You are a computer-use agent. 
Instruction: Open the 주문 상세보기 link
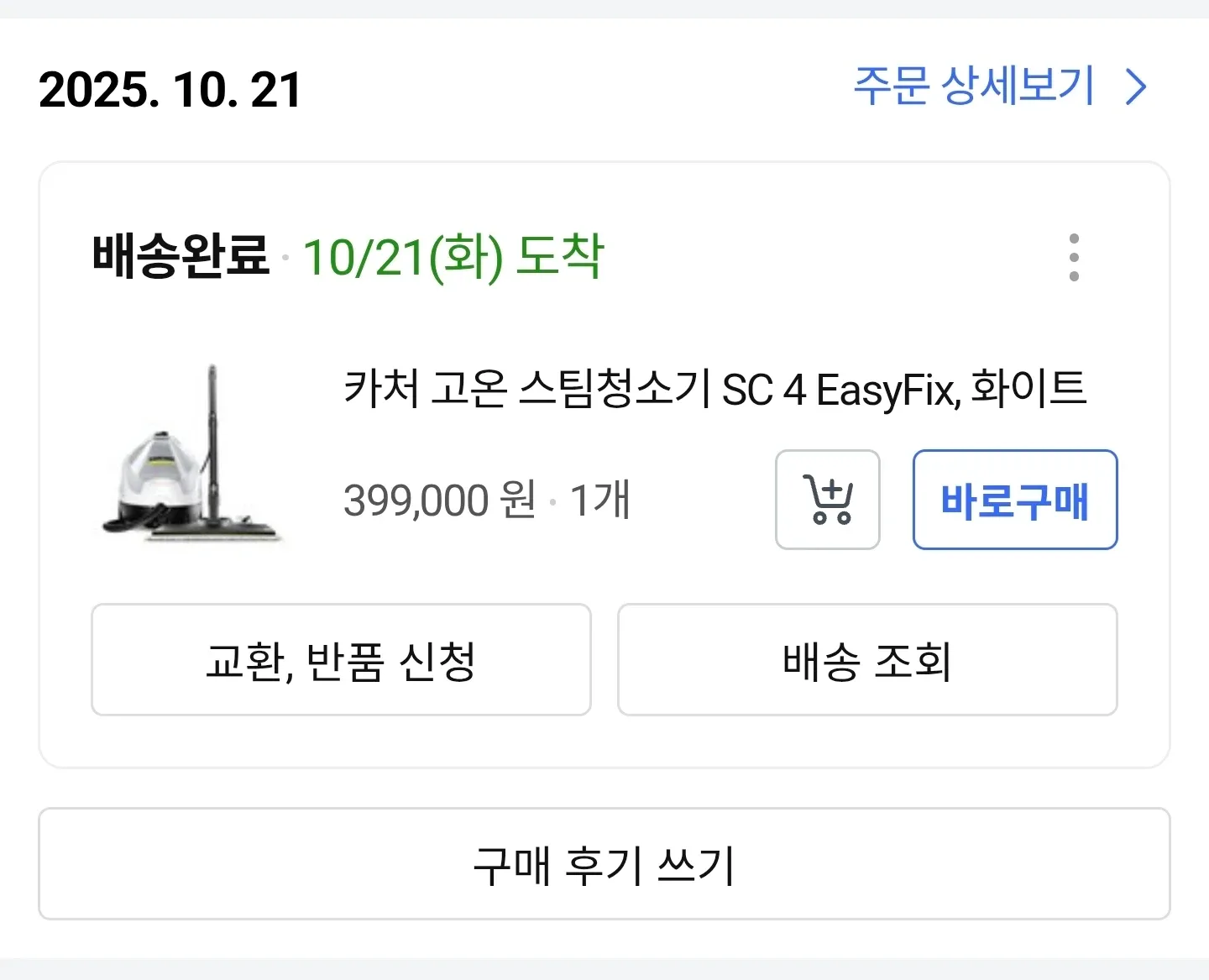pos(974,86)
